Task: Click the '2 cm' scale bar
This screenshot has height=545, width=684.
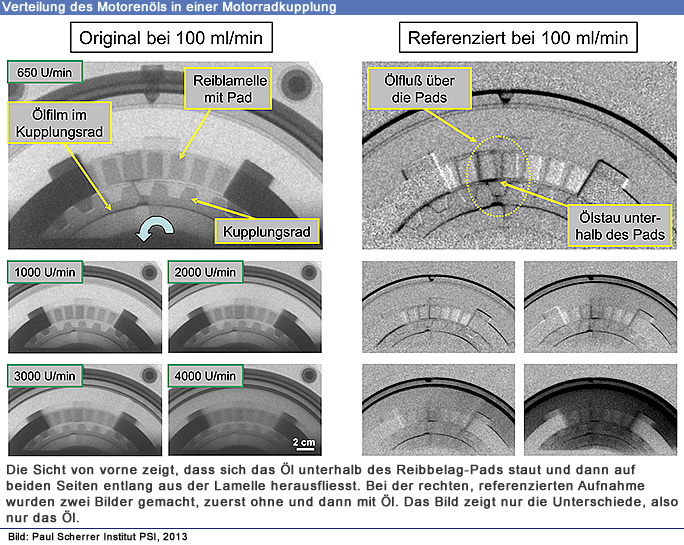Action: tap(304, 443)
